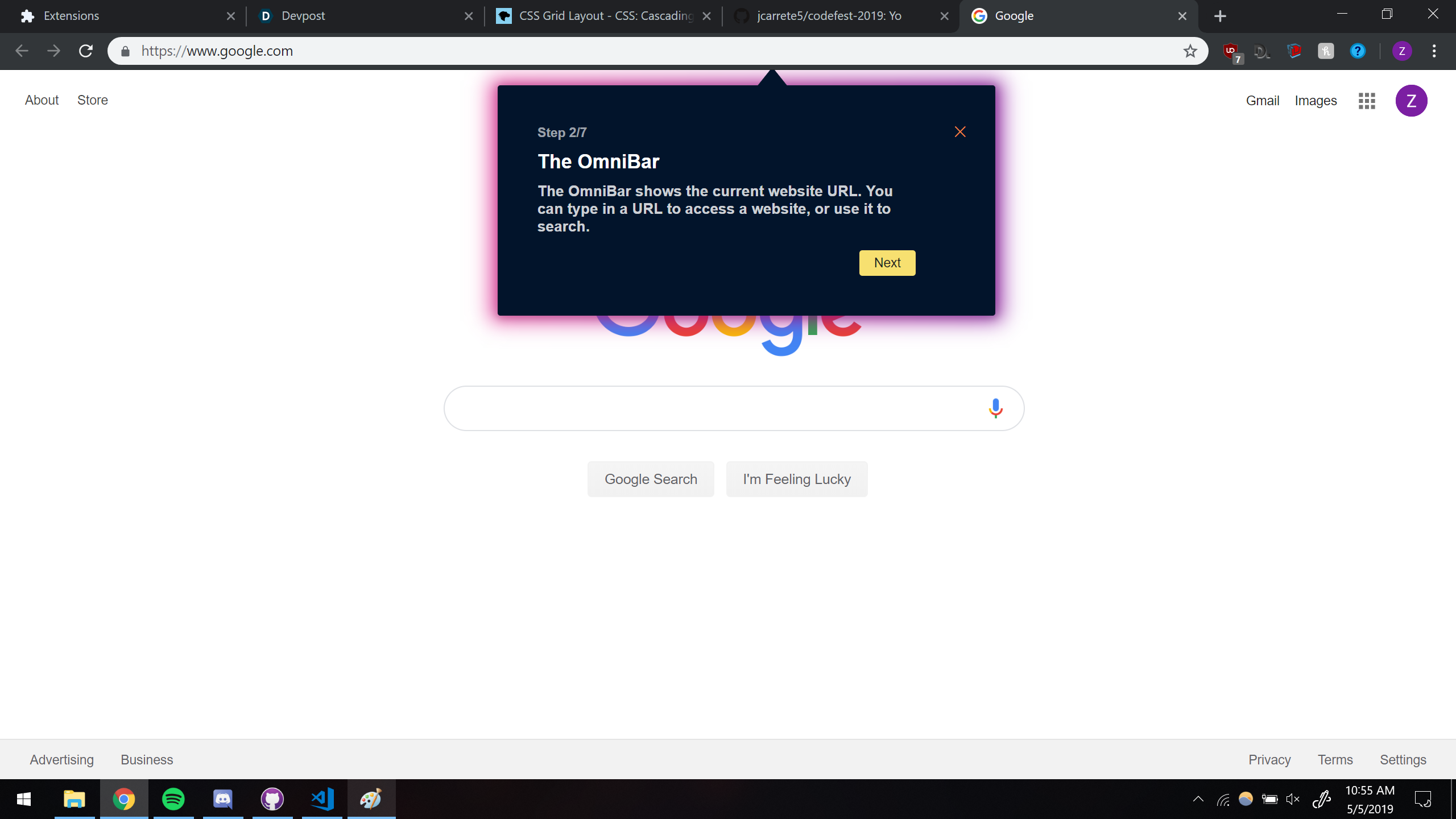The height and width of the screenshot is (819, 1456).
Task: Open a new tab with plus button
Action: 1220,16
